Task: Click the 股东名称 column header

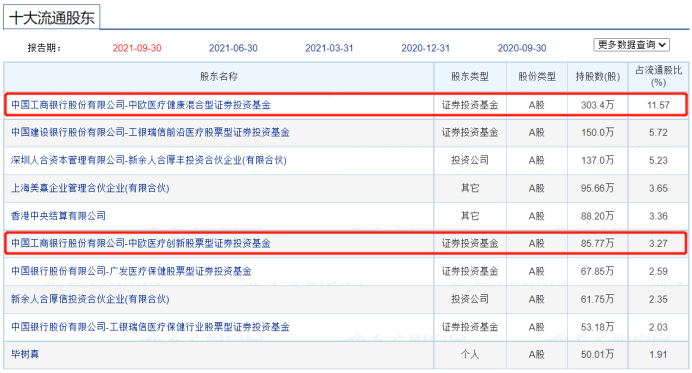Action: pos(219,76)
